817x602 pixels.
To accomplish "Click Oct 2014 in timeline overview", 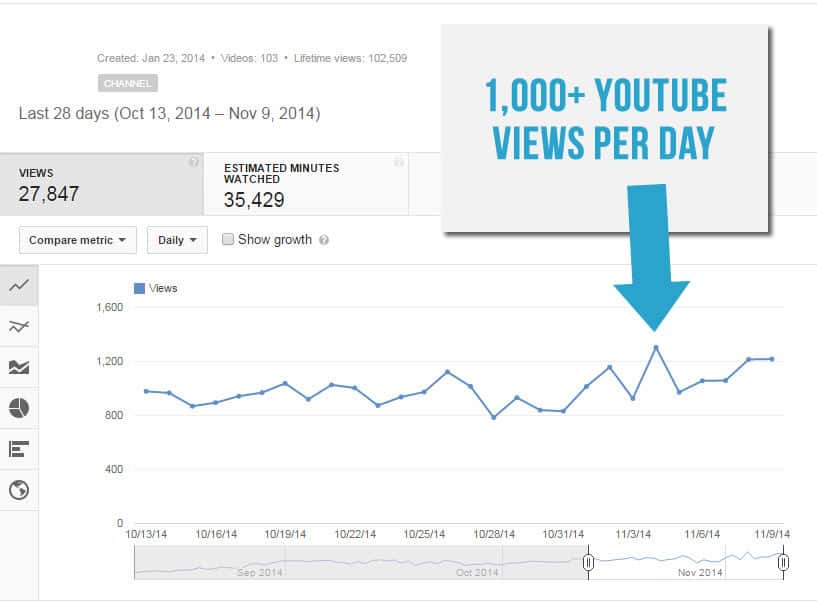I will pos(477,572).
